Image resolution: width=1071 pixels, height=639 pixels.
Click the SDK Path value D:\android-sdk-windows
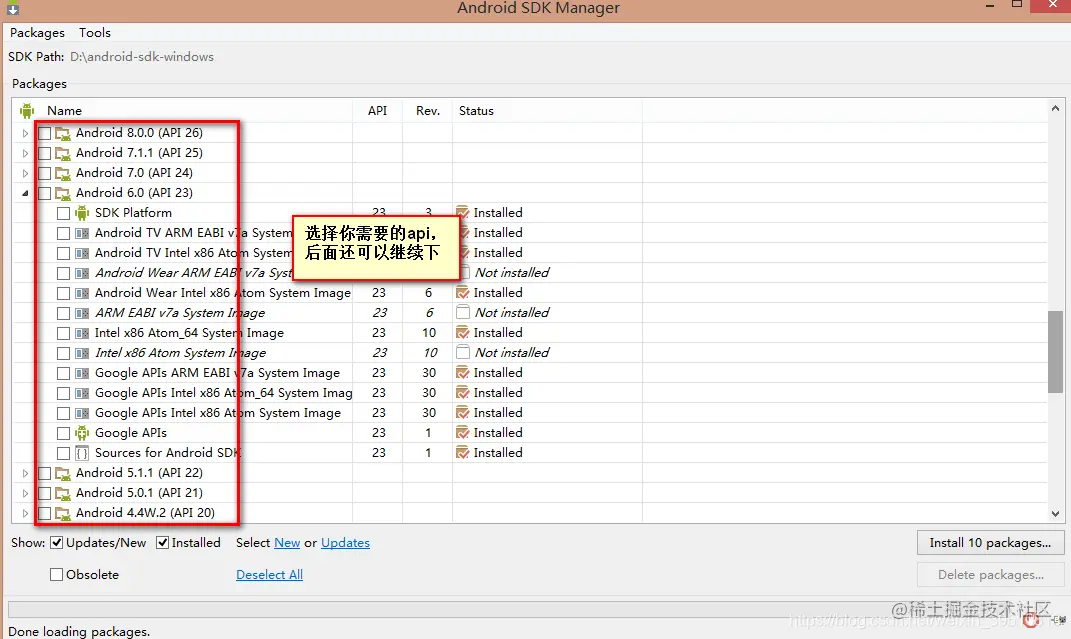[141, 57]
